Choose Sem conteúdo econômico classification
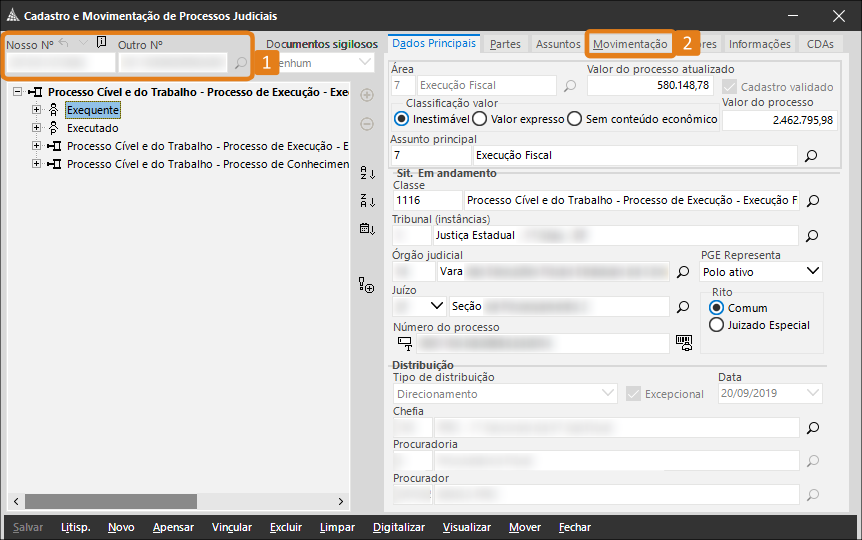862x540 pixels. pyautogui.click(x=574, y=119)
